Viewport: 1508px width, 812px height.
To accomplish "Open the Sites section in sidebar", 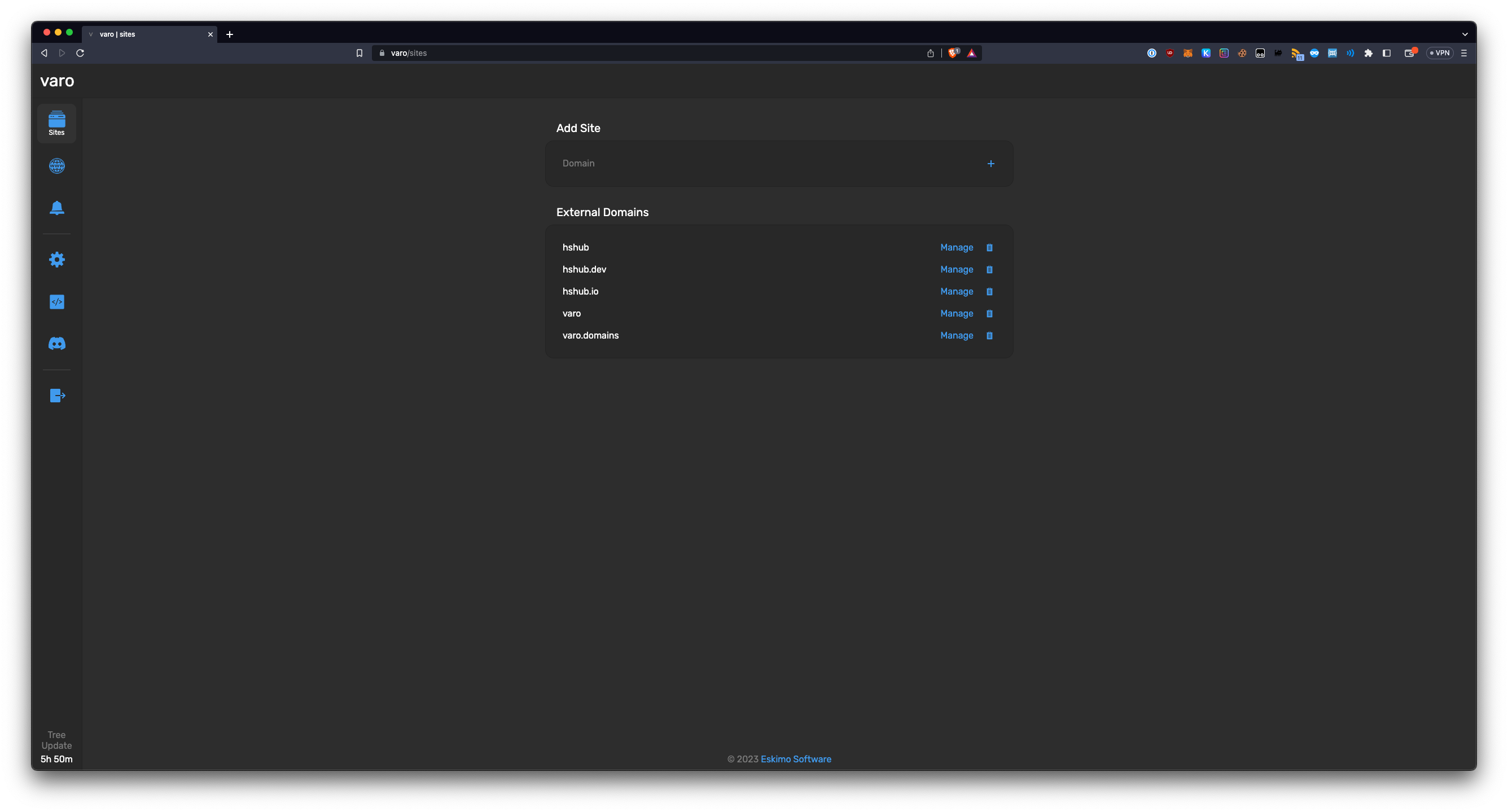I will coord(57,123).
